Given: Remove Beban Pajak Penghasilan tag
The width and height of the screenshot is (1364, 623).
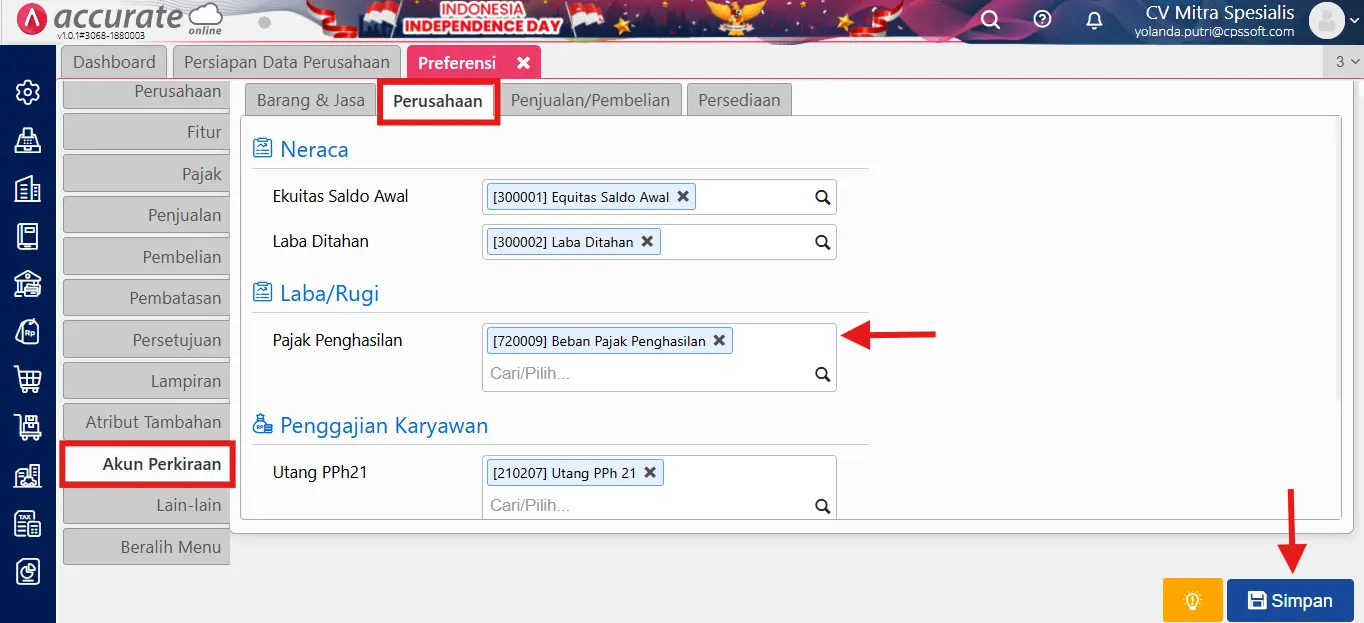Looking at the screenshot, I should click(719, 341).
